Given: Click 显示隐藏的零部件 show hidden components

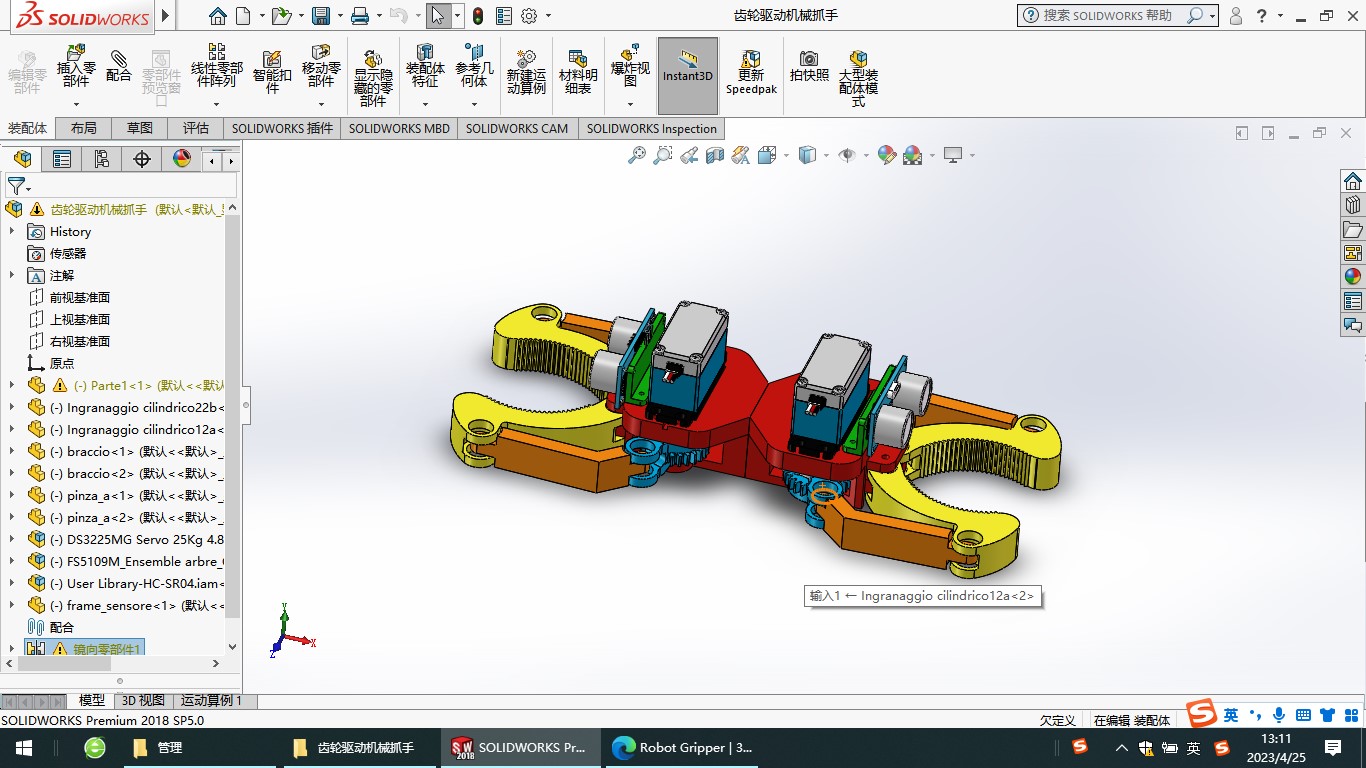Looking at the screenshot, I should point(373,78).
